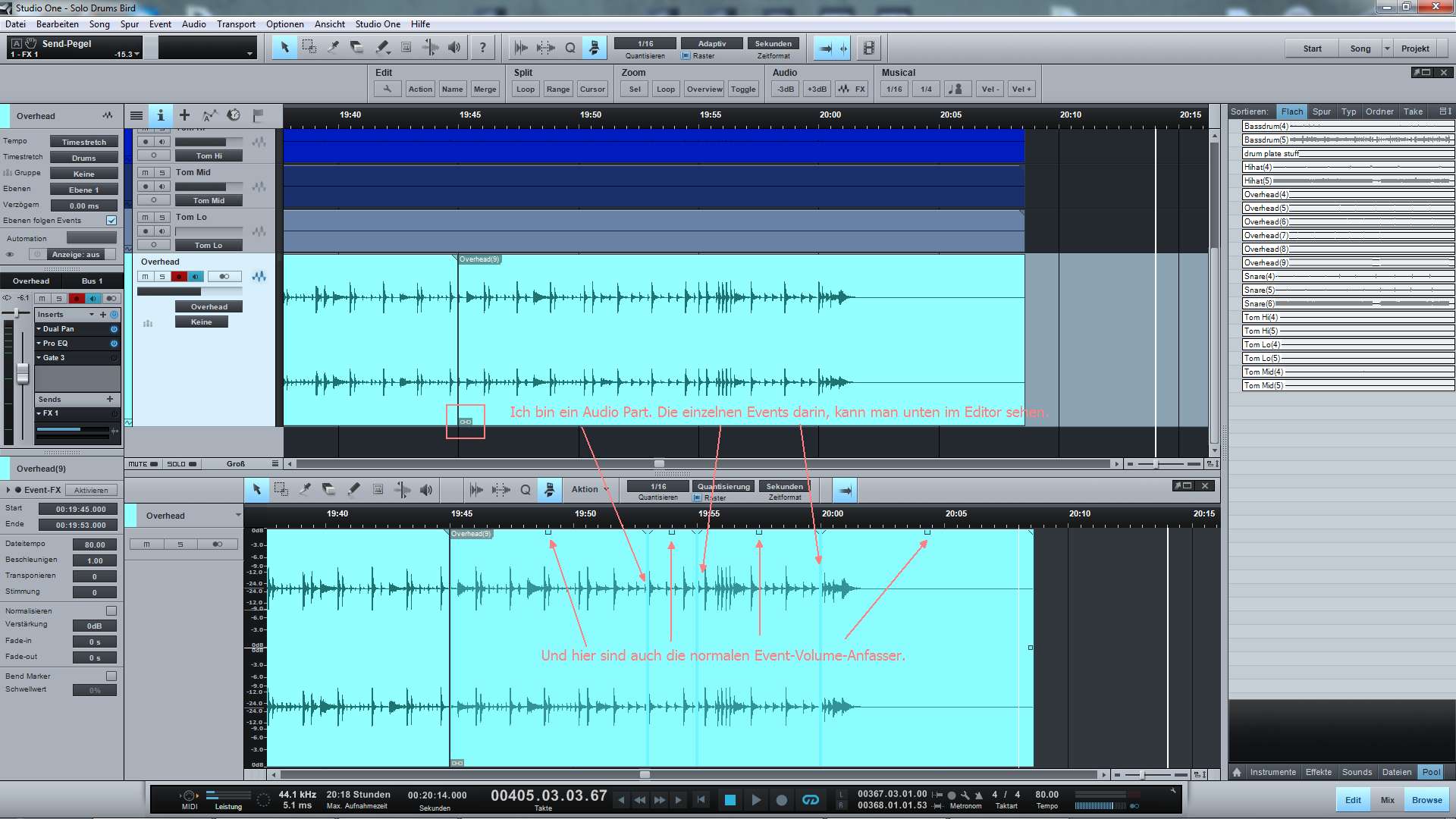Open the video player filmstrip icon
1456x819 pixels.
coord(869,49)
